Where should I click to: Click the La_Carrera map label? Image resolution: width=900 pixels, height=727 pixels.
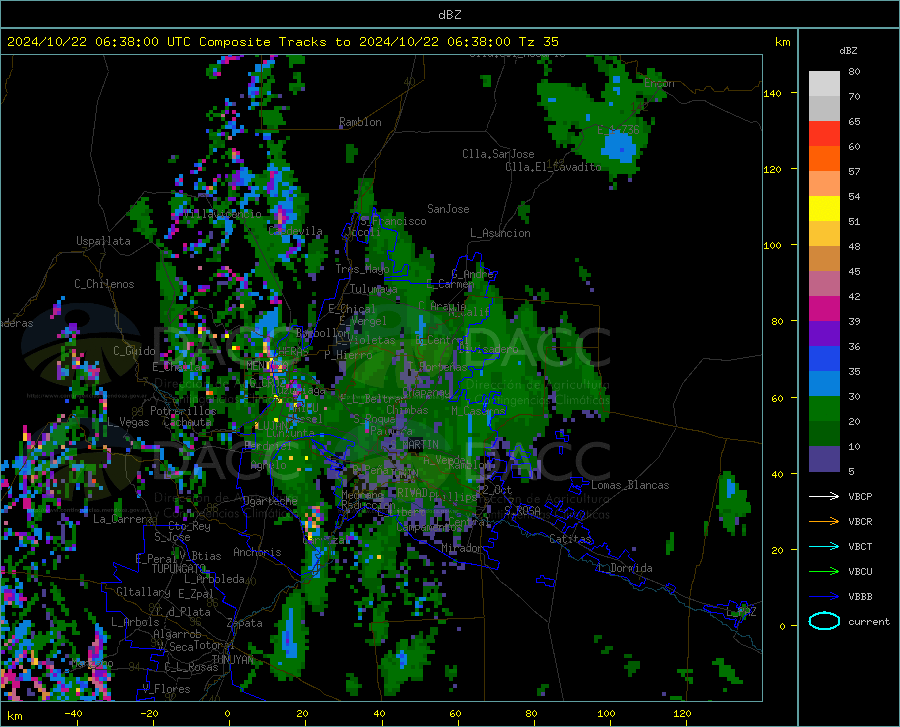(x=123, y=519)
